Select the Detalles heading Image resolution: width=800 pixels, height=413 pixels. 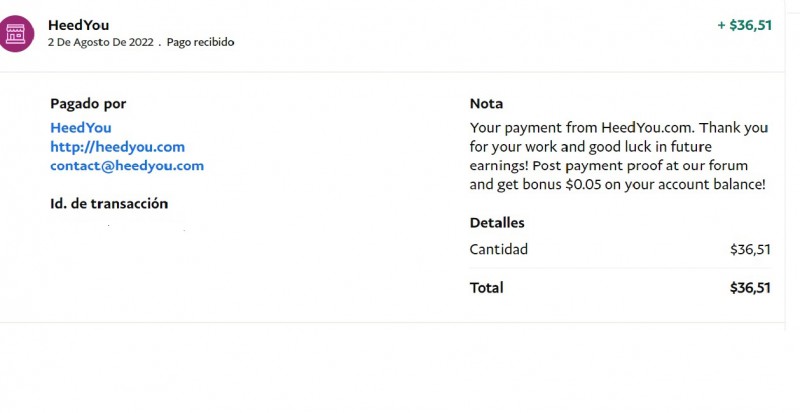[497, 223]
